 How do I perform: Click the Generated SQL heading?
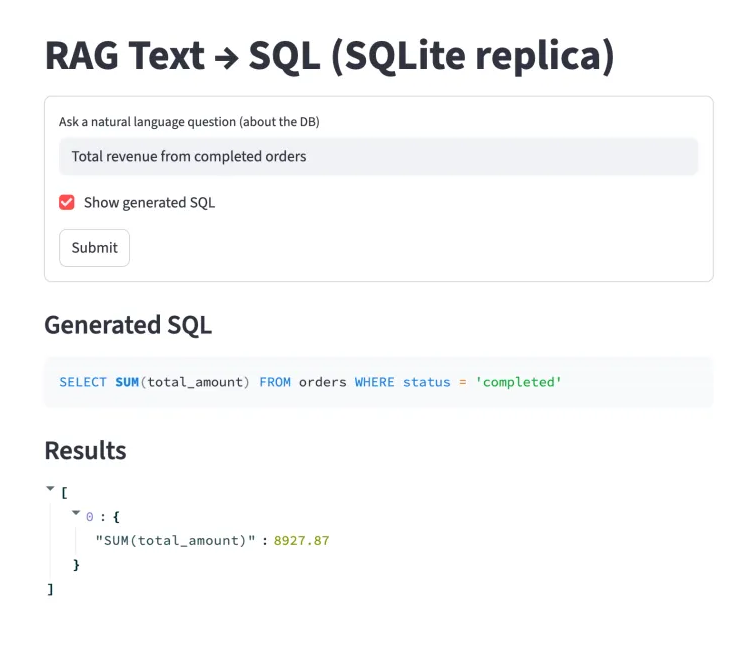tap(128, 325)
